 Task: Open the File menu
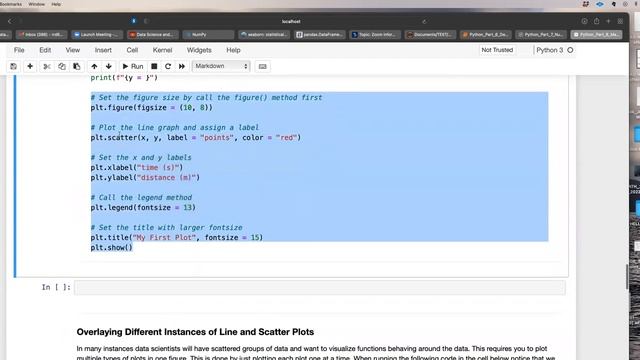[19, 50]
